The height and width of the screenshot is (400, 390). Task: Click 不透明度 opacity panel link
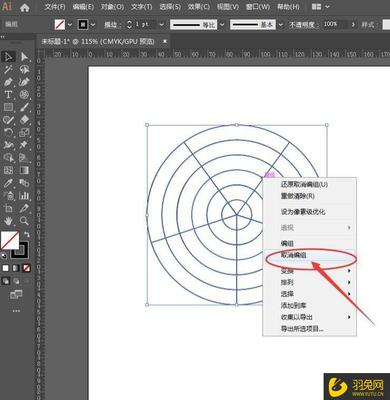[303, 25]
